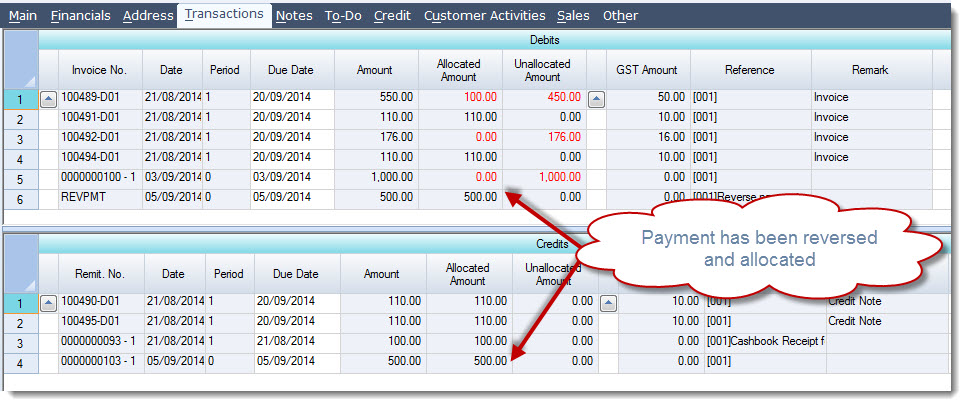Screen dimensions: 966x406
Task: Select the Transactions tab
Action: click(224, 15)
